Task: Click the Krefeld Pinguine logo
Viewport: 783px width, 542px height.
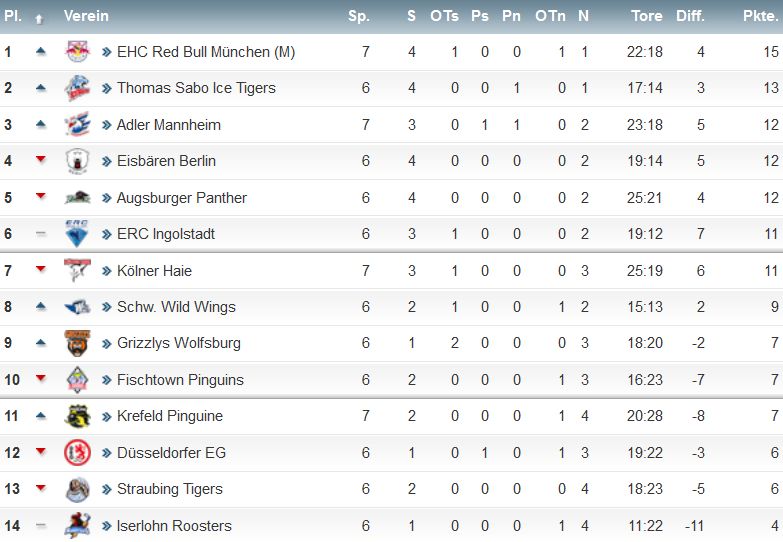Action: pyautogui.click(x=77, y=416)
